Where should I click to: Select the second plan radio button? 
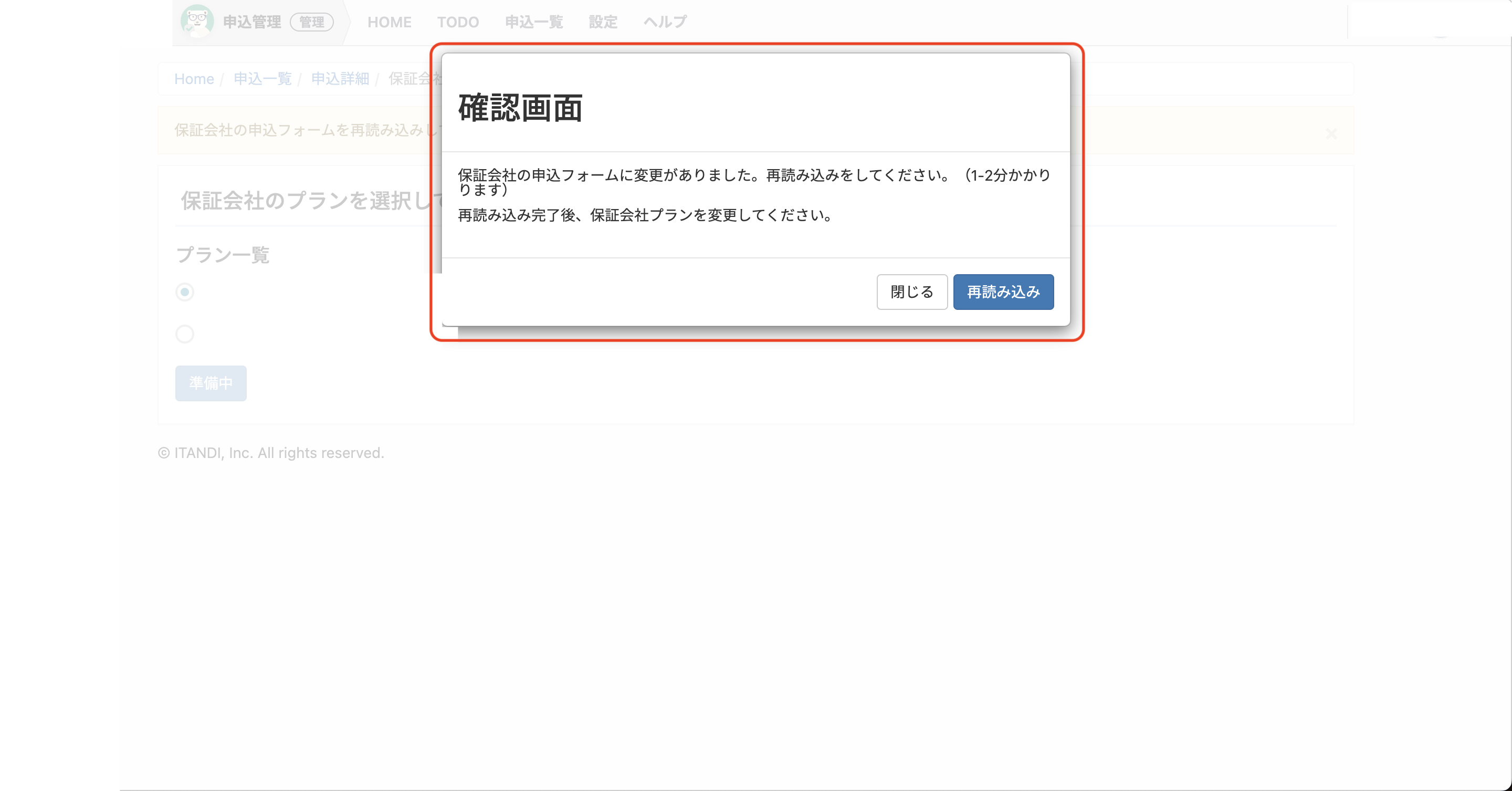(x=185, y=334)
